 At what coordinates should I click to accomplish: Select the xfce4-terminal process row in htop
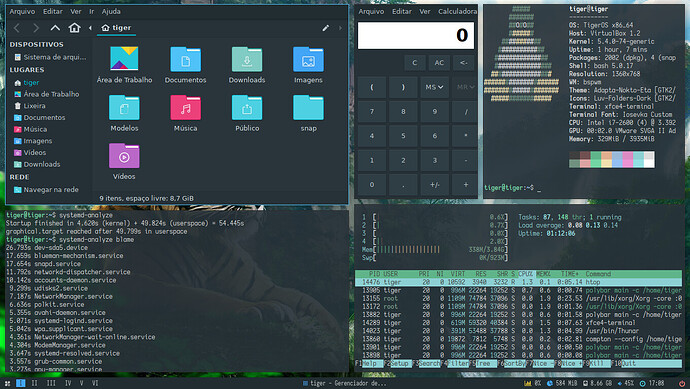click(518, 323)
